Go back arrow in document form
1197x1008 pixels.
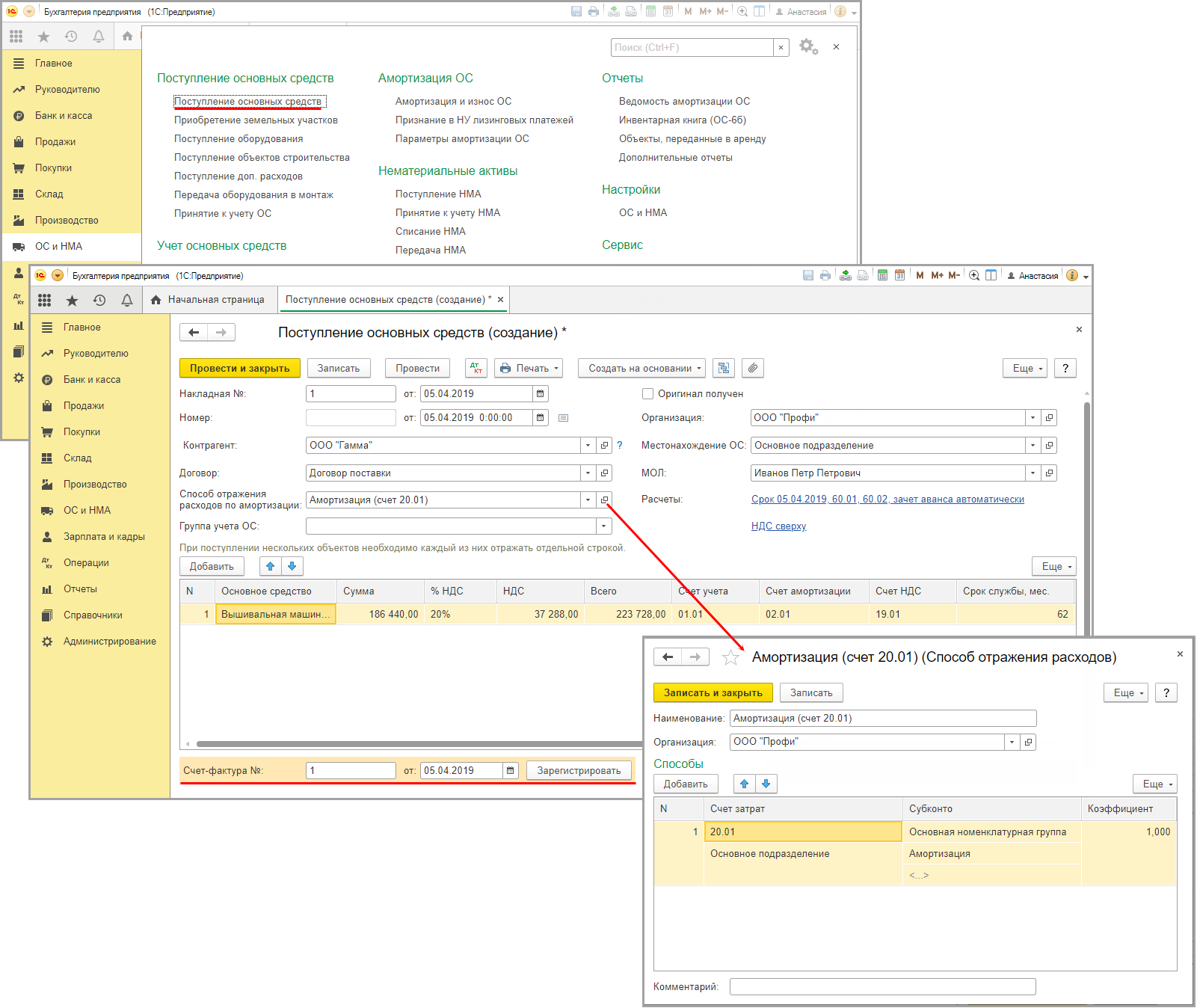pos(194,332)
